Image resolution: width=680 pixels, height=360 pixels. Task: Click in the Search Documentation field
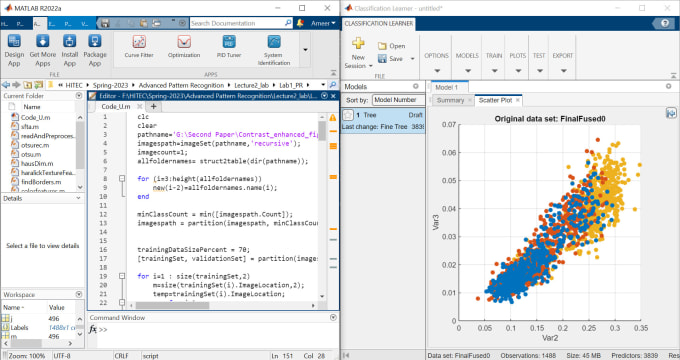coord(238,23)
